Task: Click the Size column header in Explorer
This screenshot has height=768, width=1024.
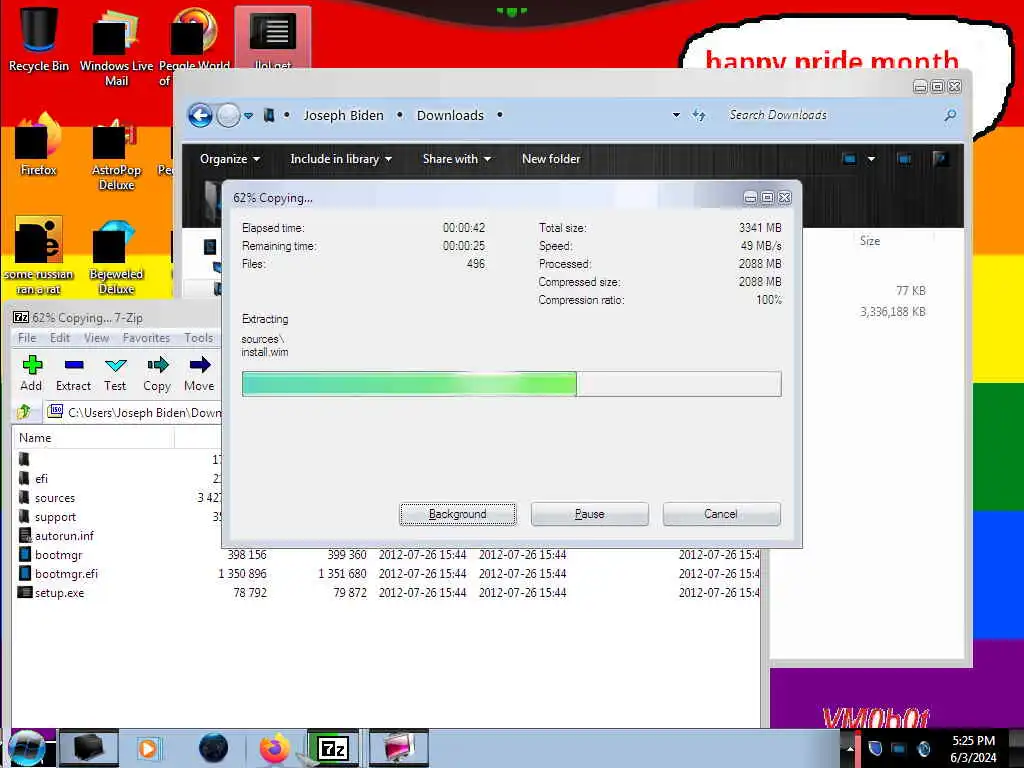Action: 869,241
